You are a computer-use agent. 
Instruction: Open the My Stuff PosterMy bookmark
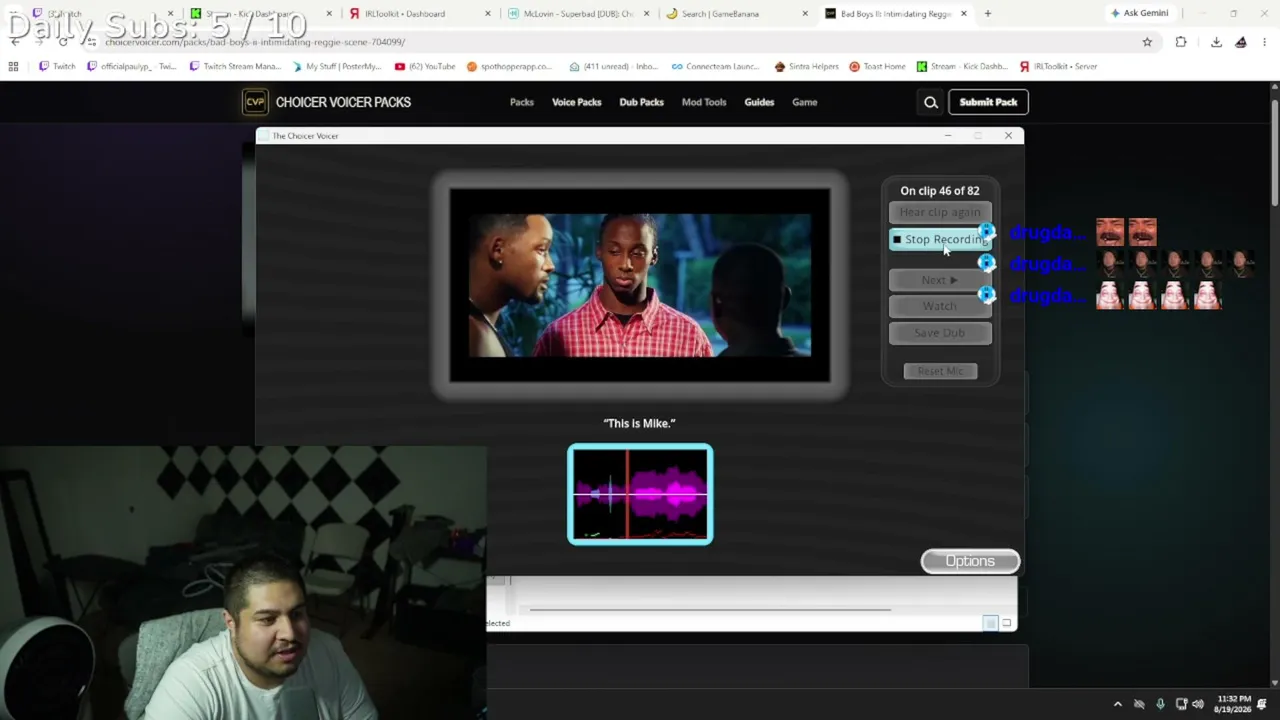click(x=337, y=66)
